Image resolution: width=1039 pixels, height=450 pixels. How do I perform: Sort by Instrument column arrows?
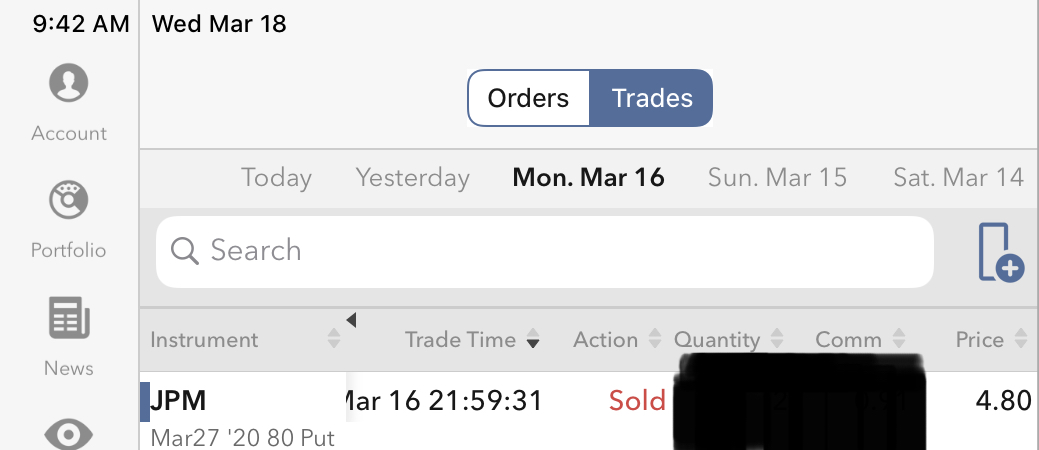pyautogui.click(x=334, y=340)
